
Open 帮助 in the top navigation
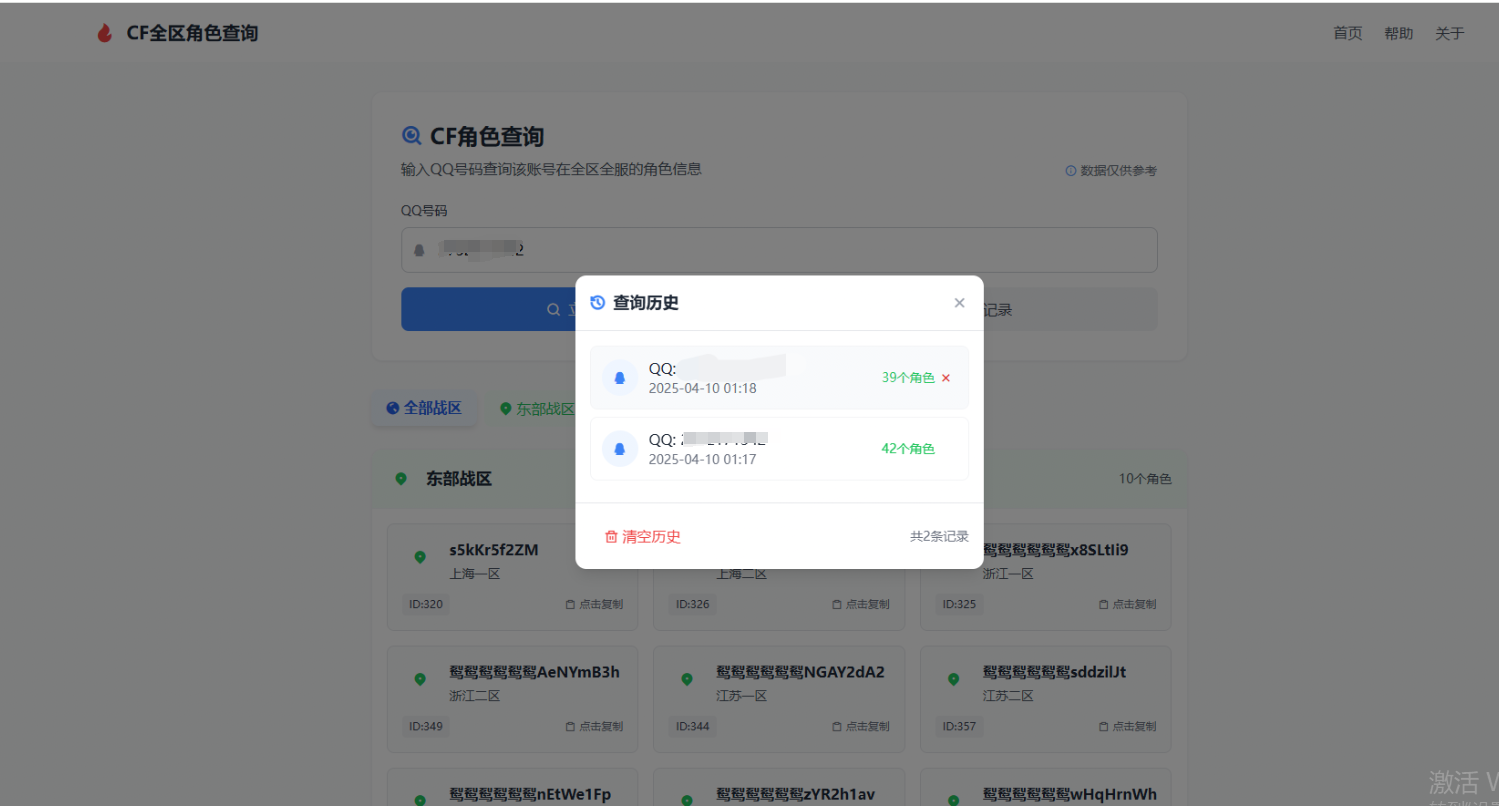[x=1399, y=33]
